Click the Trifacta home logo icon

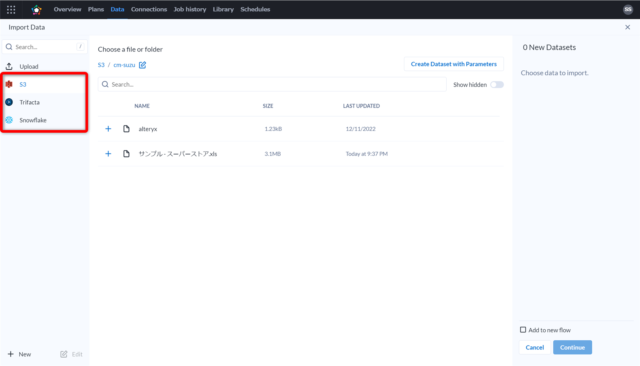(x=37, y=9)
